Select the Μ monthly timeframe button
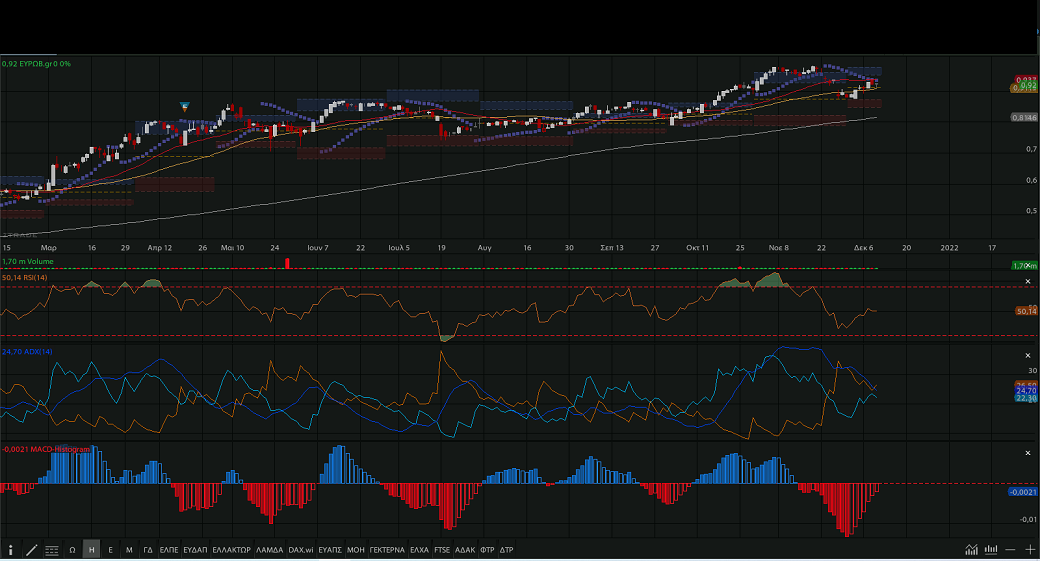Screen dimensions: 1041x561 [129, 550]
